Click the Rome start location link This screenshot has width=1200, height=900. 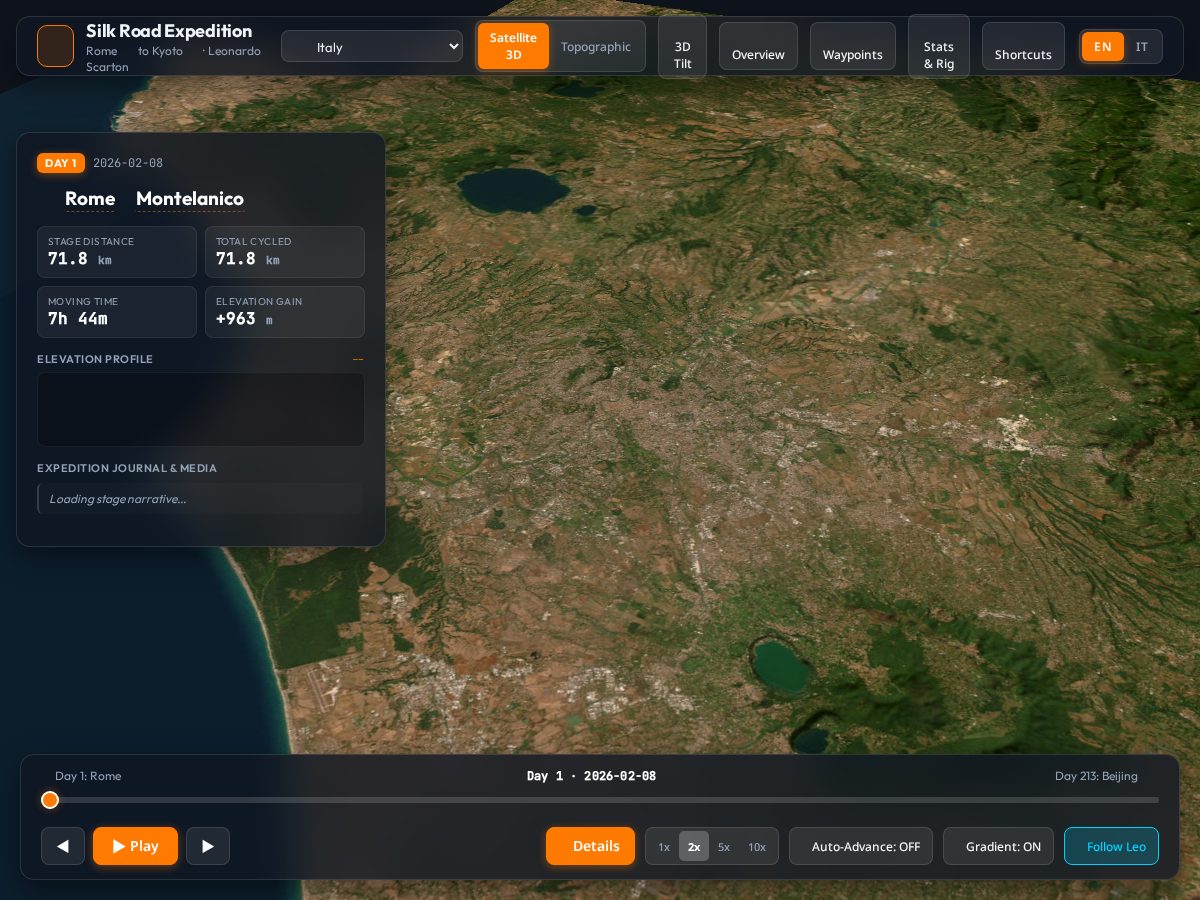(90, 199)
